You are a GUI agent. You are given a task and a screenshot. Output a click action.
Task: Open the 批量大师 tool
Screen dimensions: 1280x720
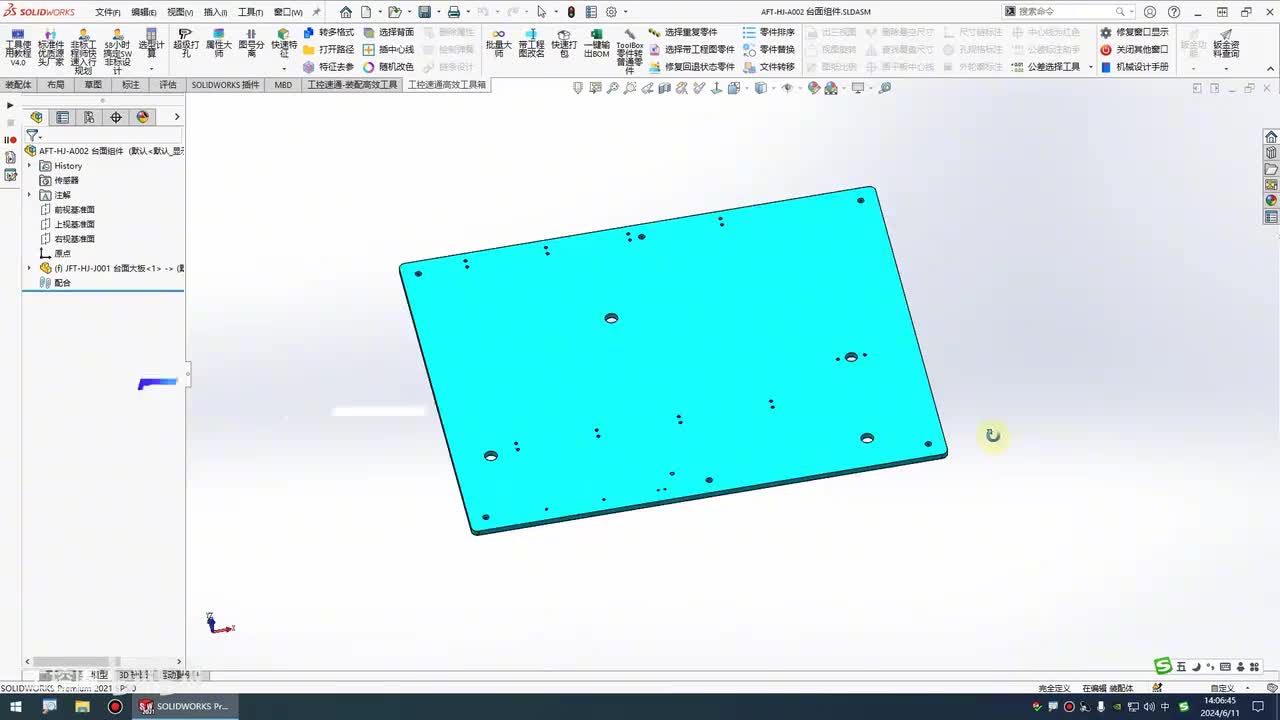[498, 44]
